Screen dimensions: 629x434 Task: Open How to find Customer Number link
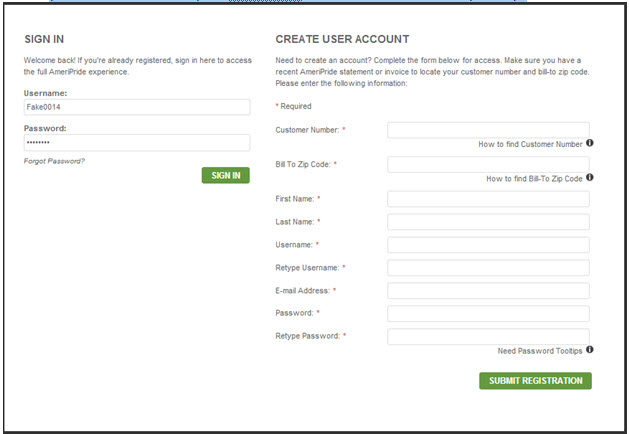click(530, 145)
